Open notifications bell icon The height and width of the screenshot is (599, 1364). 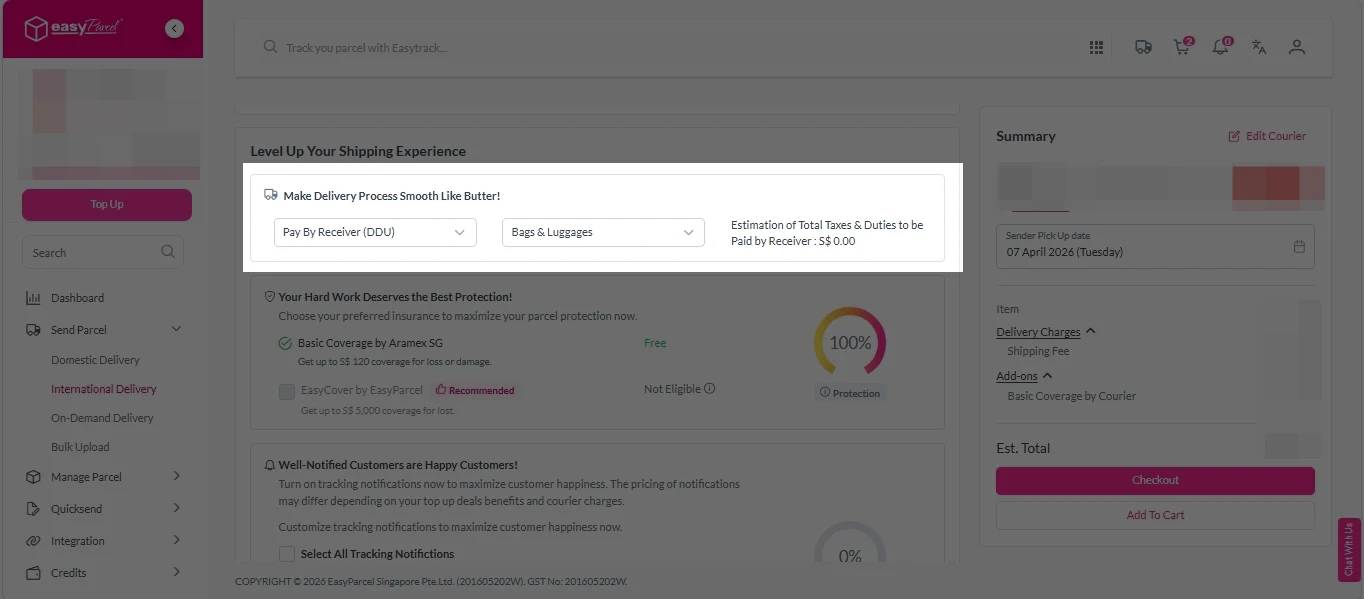click(x=1220, y=47)
